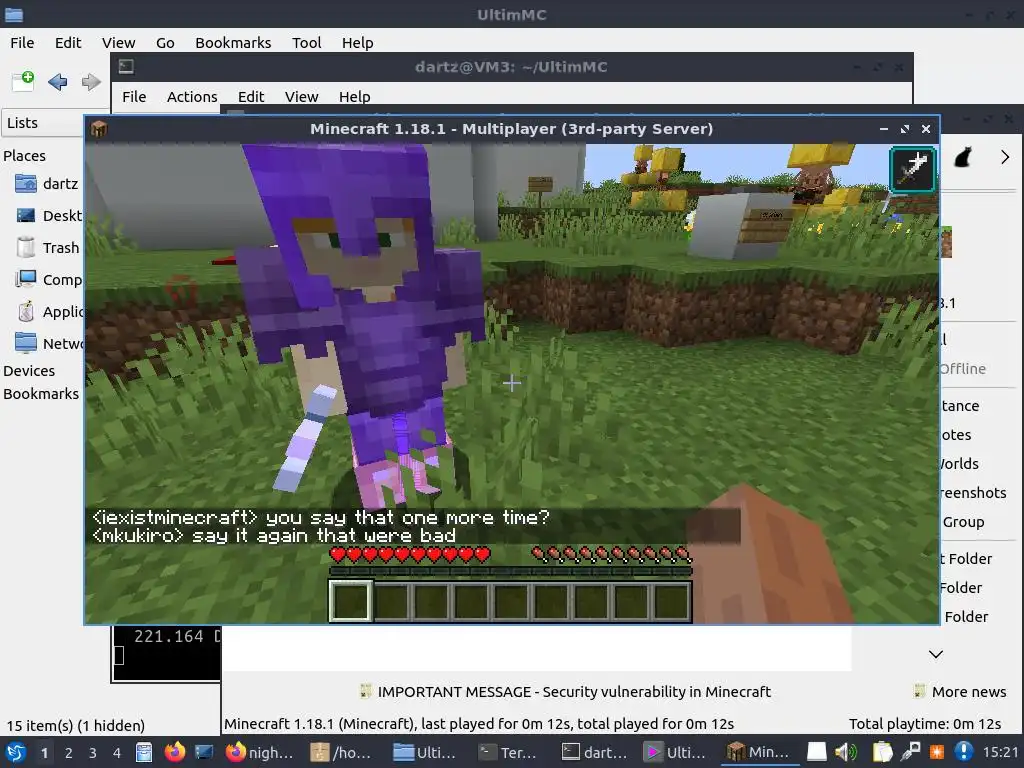Open the terminal Help menu
The image size is (1024, 768).
(x=355, y=97)
